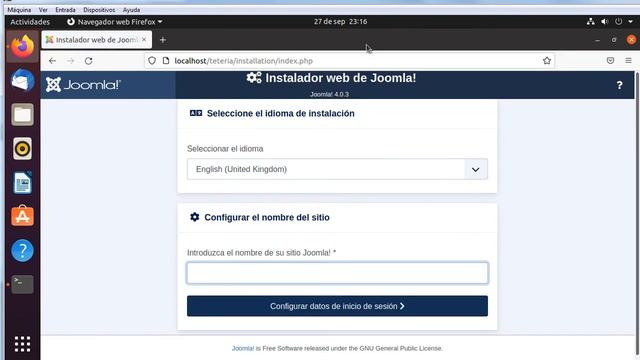Image resolution: width=640 pixels, height=360 pixels.
Task: Open the power system menu icon
Action: pyautogui.click(x=619, y=22)
